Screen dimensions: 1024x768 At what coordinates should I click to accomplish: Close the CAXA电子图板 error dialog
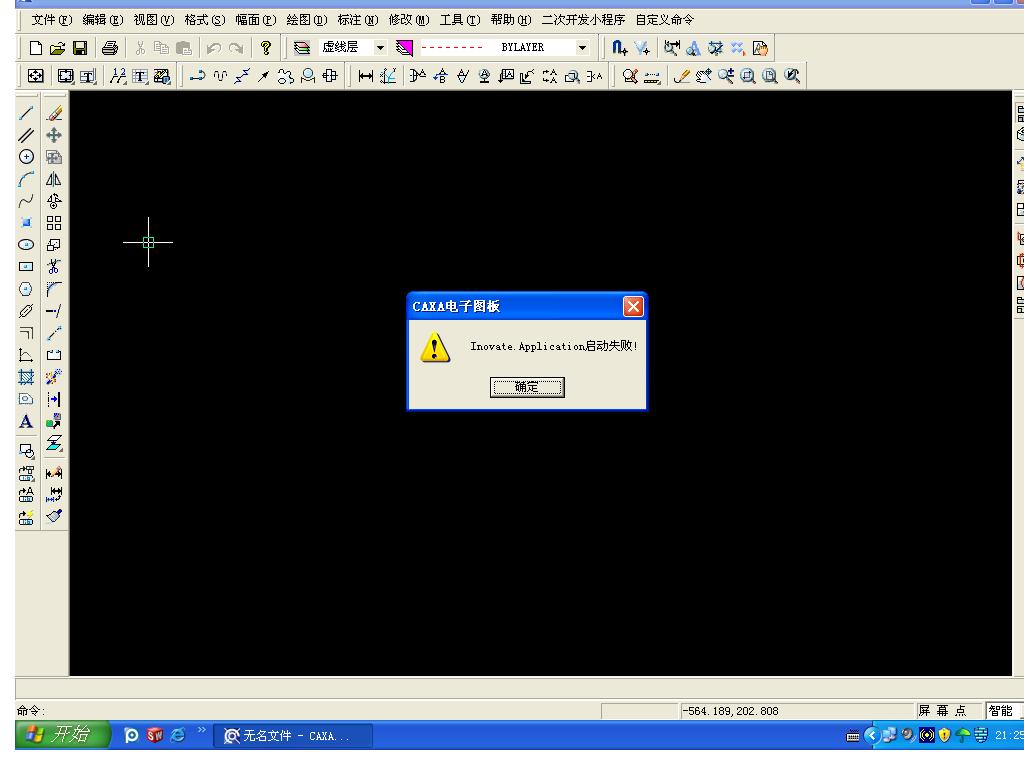[633, 306]
